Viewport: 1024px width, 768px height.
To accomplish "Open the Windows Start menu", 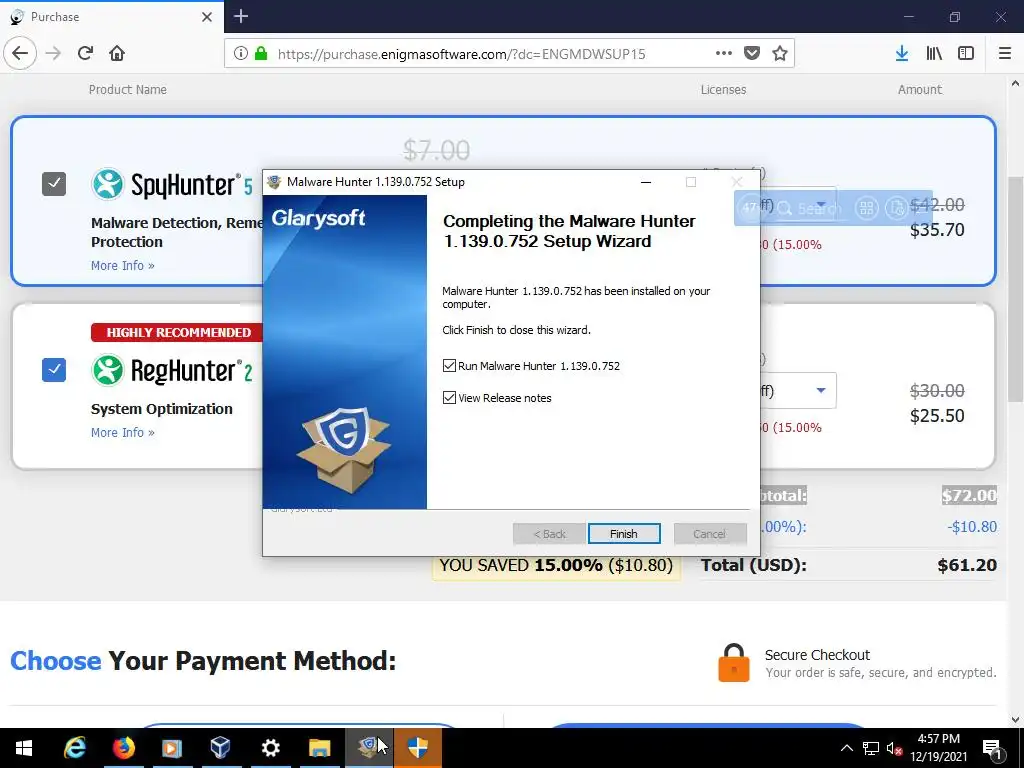I will 24,748.
